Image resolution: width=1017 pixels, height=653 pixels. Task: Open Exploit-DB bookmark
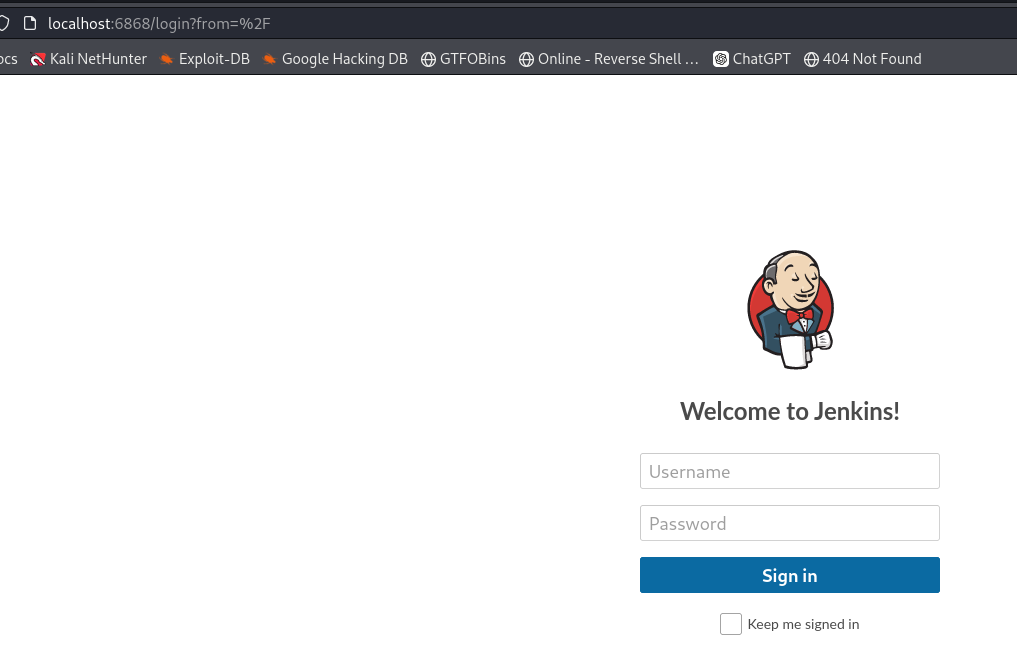coord(205,59)
